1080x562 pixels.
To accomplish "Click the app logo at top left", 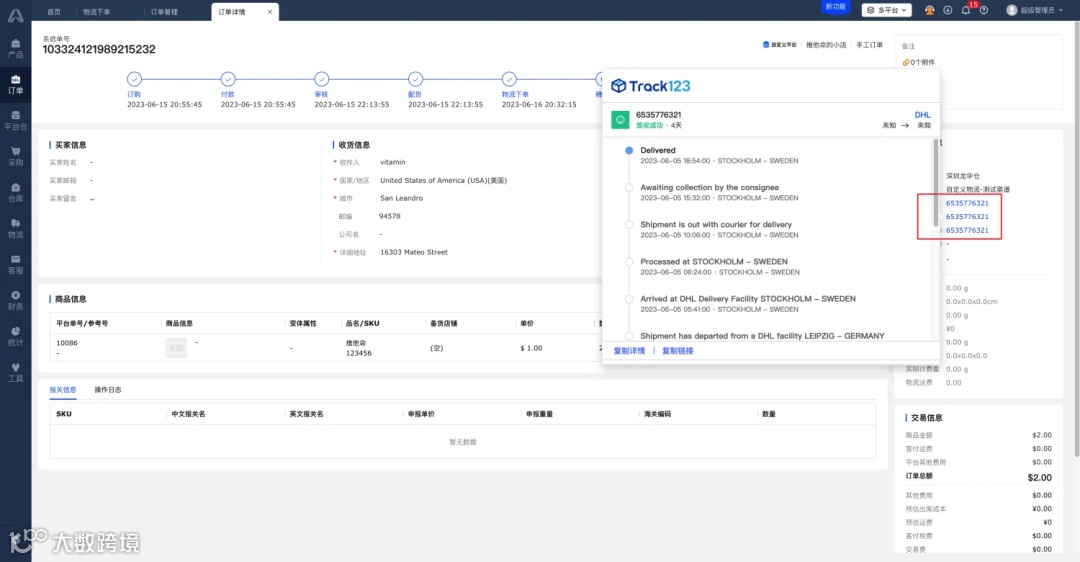I will pyautogui.click(x=15, y=14).
